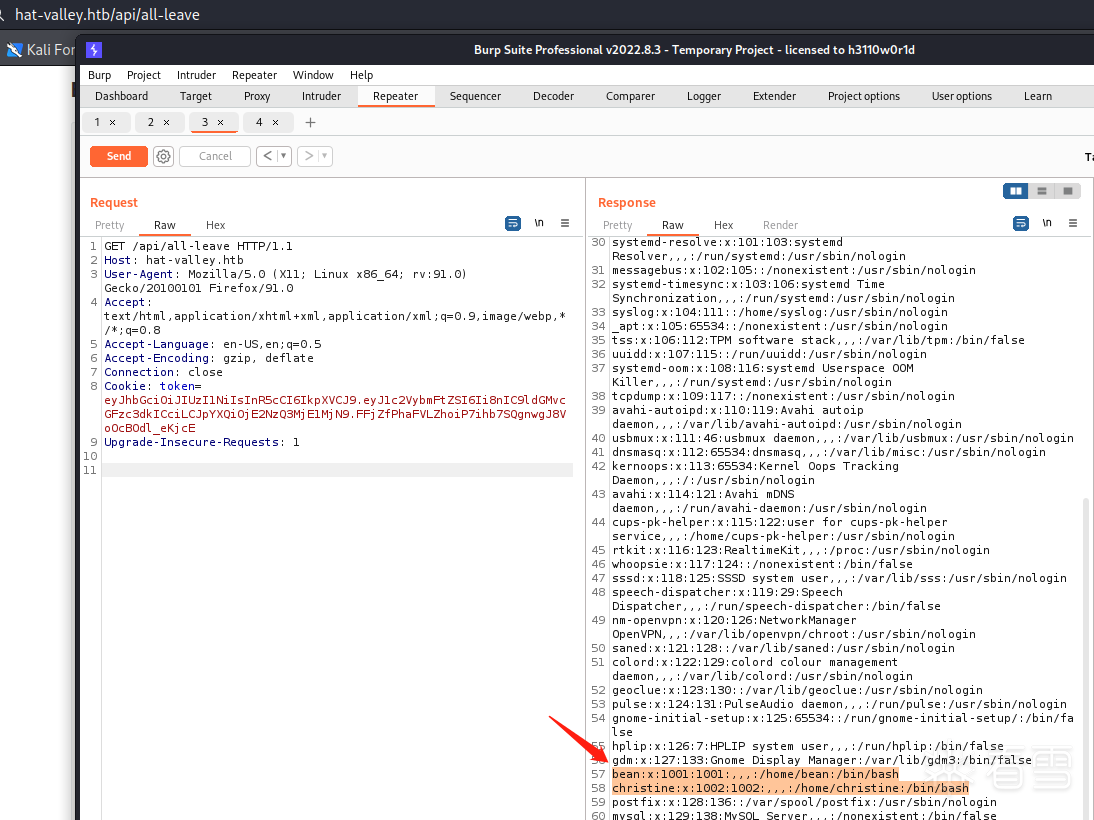Switch to the Target tab
The height and width of the screenshot is (820, 1094).
195,96
